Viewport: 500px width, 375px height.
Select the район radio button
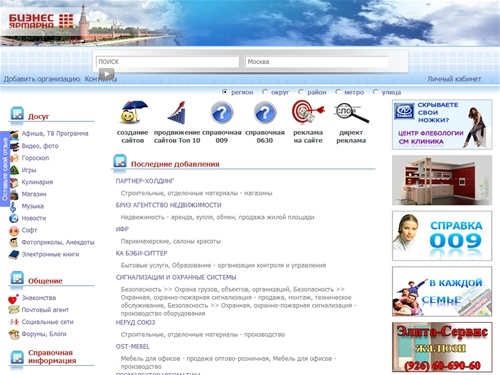click(x=301, y=92)
